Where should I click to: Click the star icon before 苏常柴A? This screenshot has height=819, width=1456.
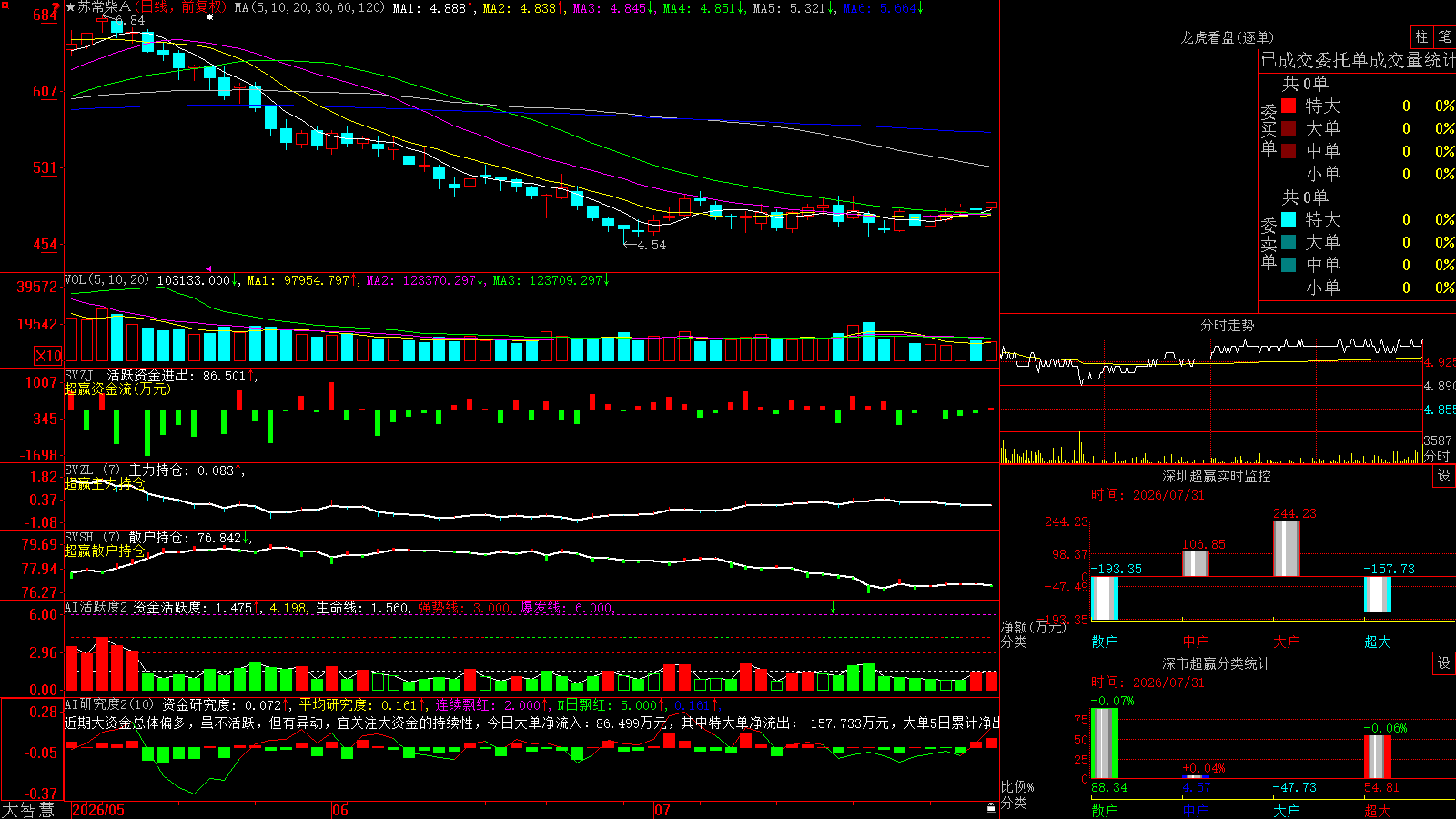tap(70, 7)
